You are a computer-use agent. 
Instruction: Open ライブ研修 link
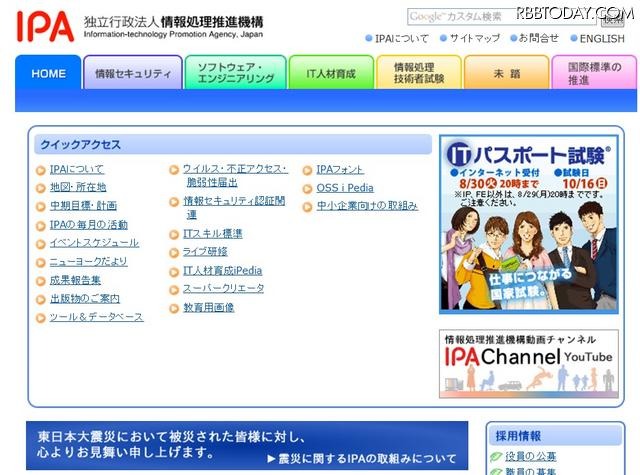point(205,252)
